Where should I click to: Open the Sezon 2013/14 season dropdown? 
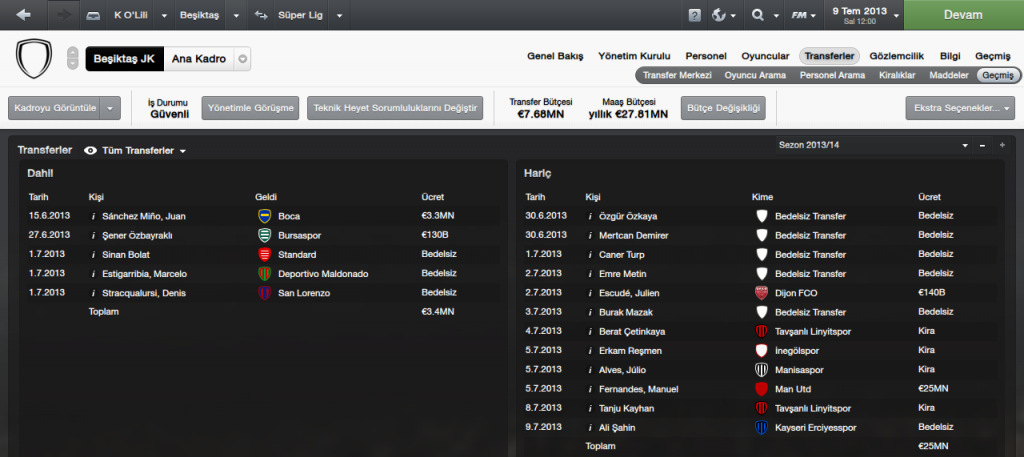[965, 146]
